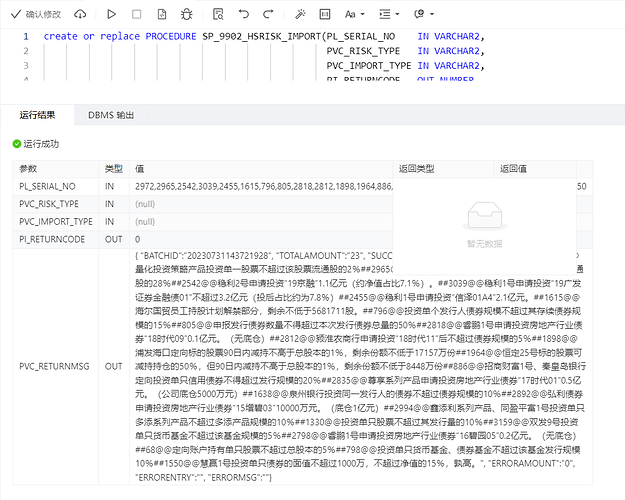
Task: Redo the last edit
Action: [268, 14]
